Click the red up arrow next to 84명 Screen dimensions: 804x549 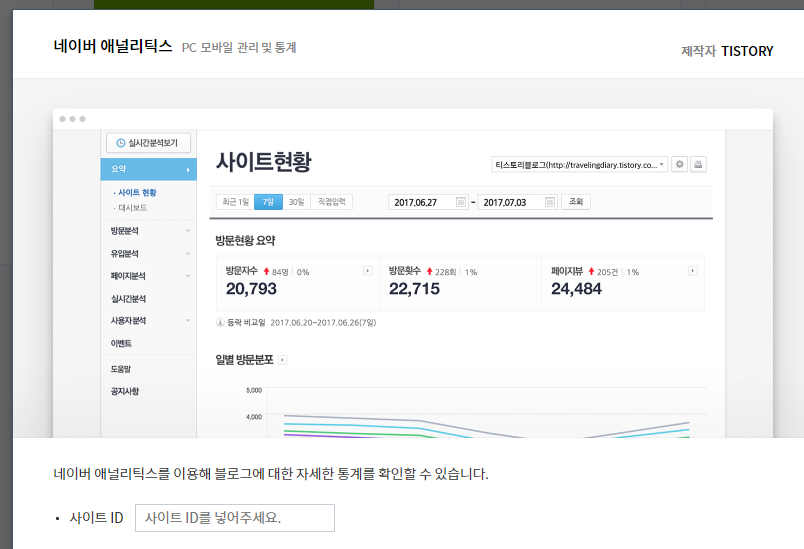pyautogui.click(x=266, y=271)
